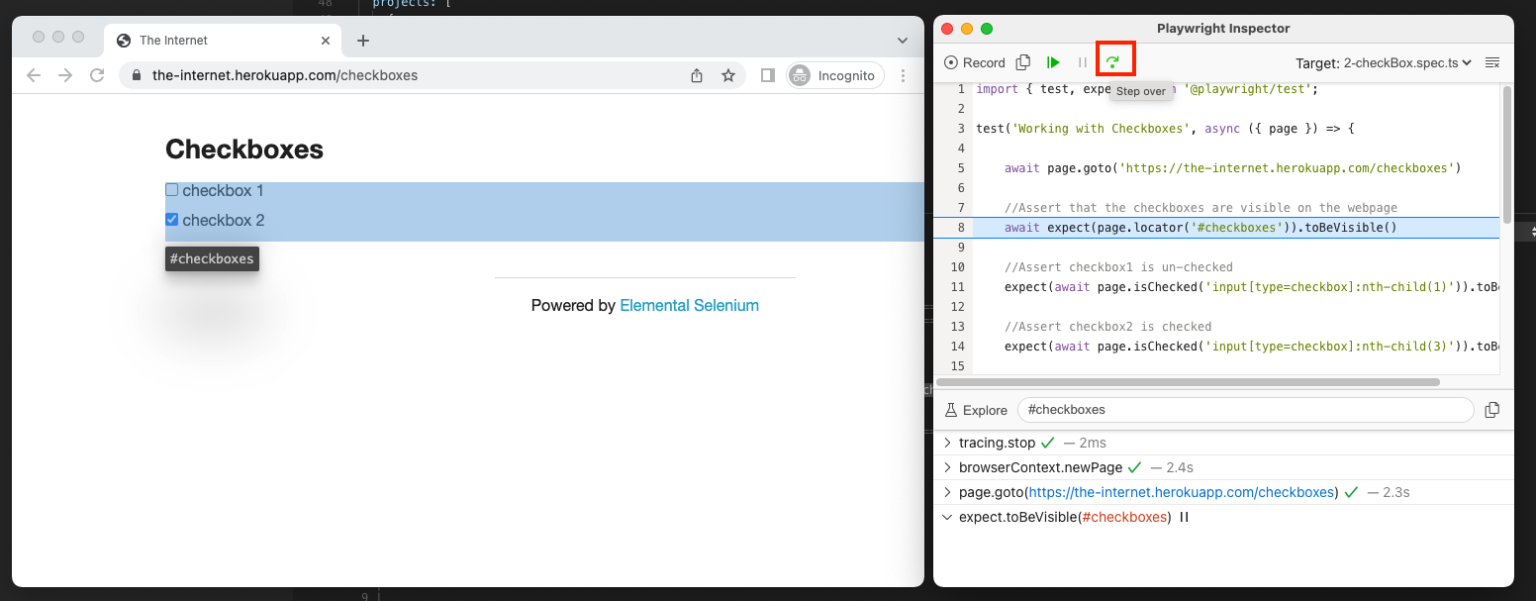
Task: Collapse the expect.toBeVisible log entry
Action: coord(948,517)
